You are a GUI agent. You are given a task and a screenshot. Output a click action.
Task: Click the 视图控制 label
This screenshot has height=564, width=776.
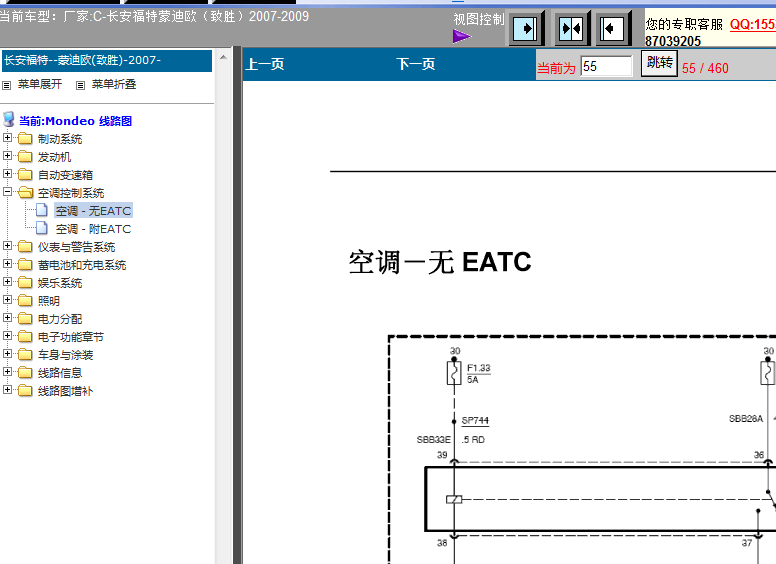479,19
